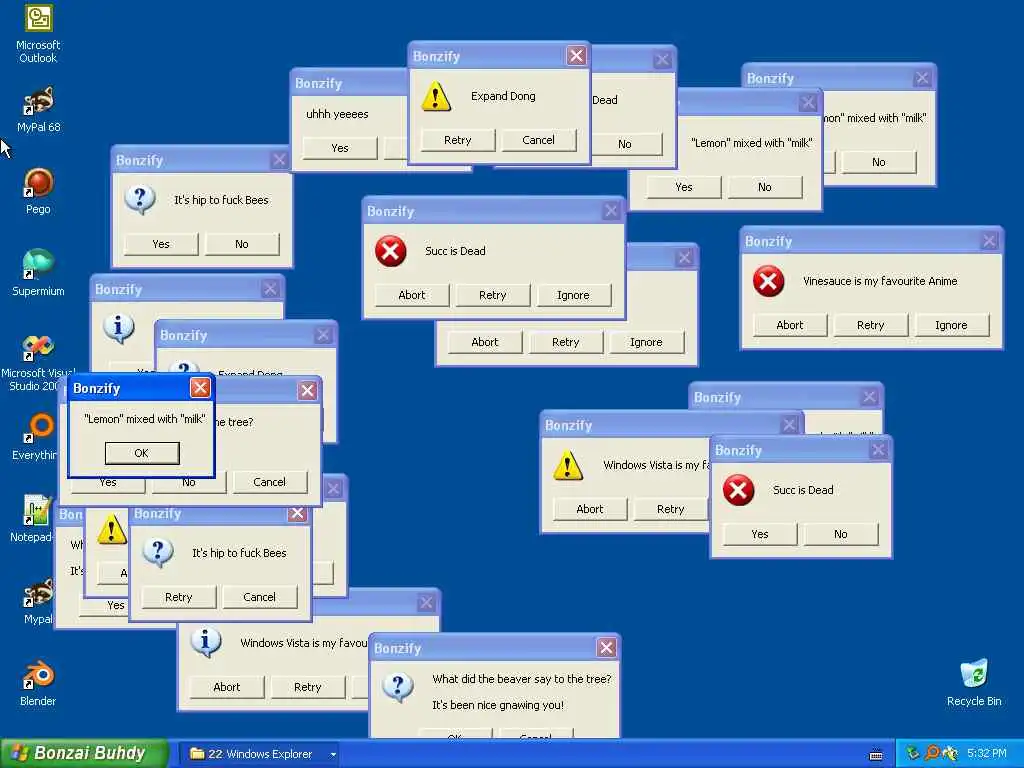Click the red error icon in Vinesauce dialog
The image size is (1024, 768).
point(768,281)
